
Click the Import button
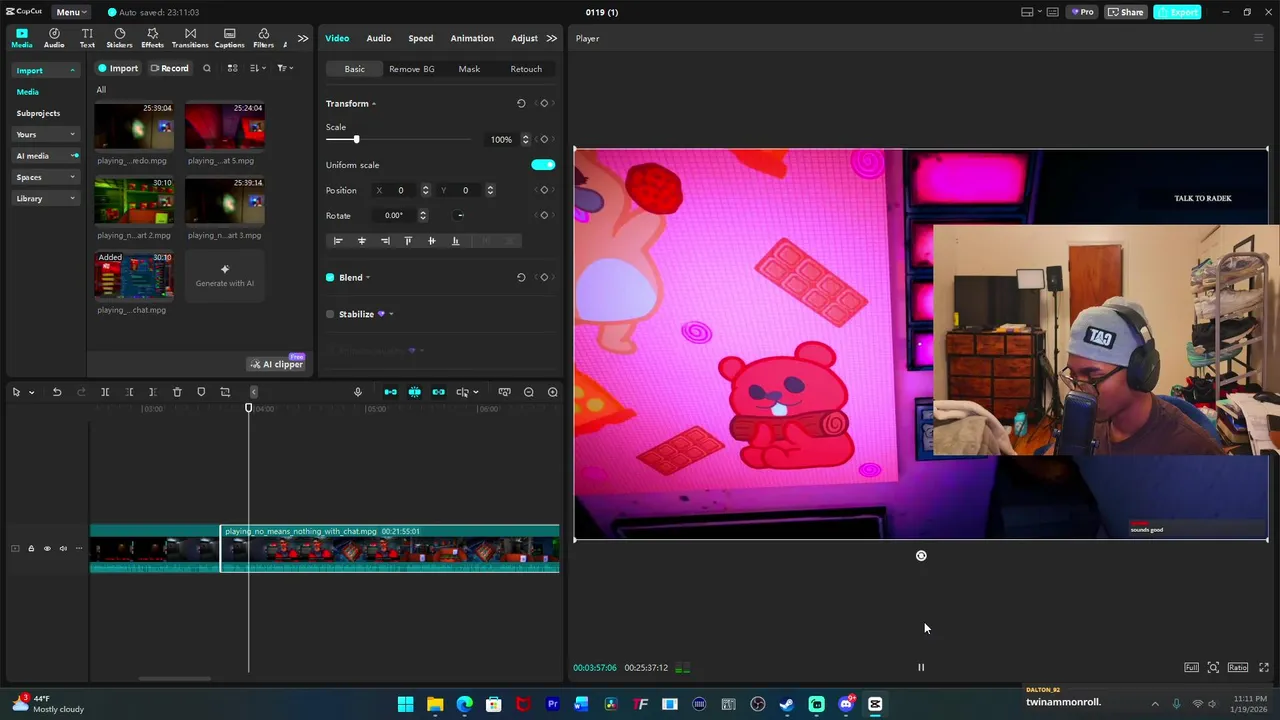(117, 68)
